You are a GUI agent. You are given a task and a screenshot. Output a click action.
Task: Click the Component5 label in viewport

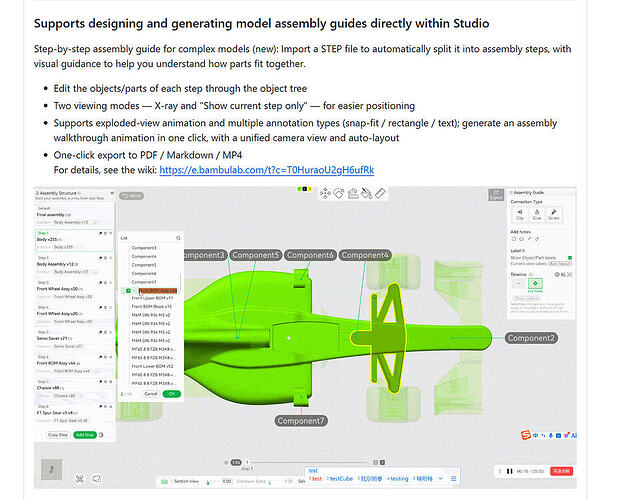(x=256, y=255)
